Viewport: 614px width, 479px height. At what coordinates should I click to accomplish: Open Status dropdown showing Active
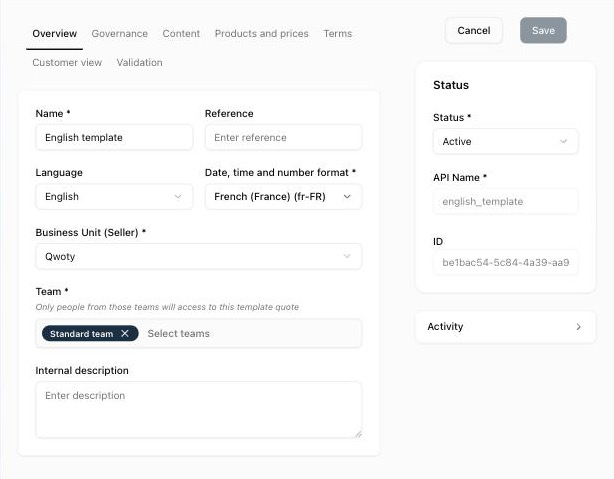pyautogui.click(x=505, y=141)
